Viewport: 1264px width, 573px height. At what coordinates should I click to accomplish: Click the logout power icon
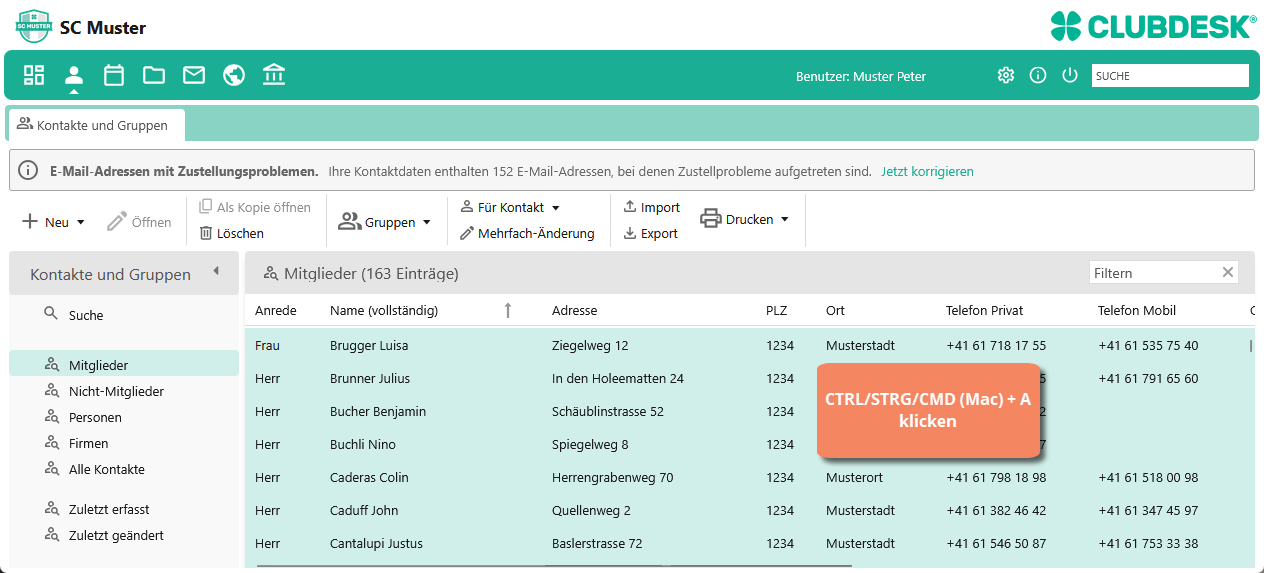pos(1070,75)
